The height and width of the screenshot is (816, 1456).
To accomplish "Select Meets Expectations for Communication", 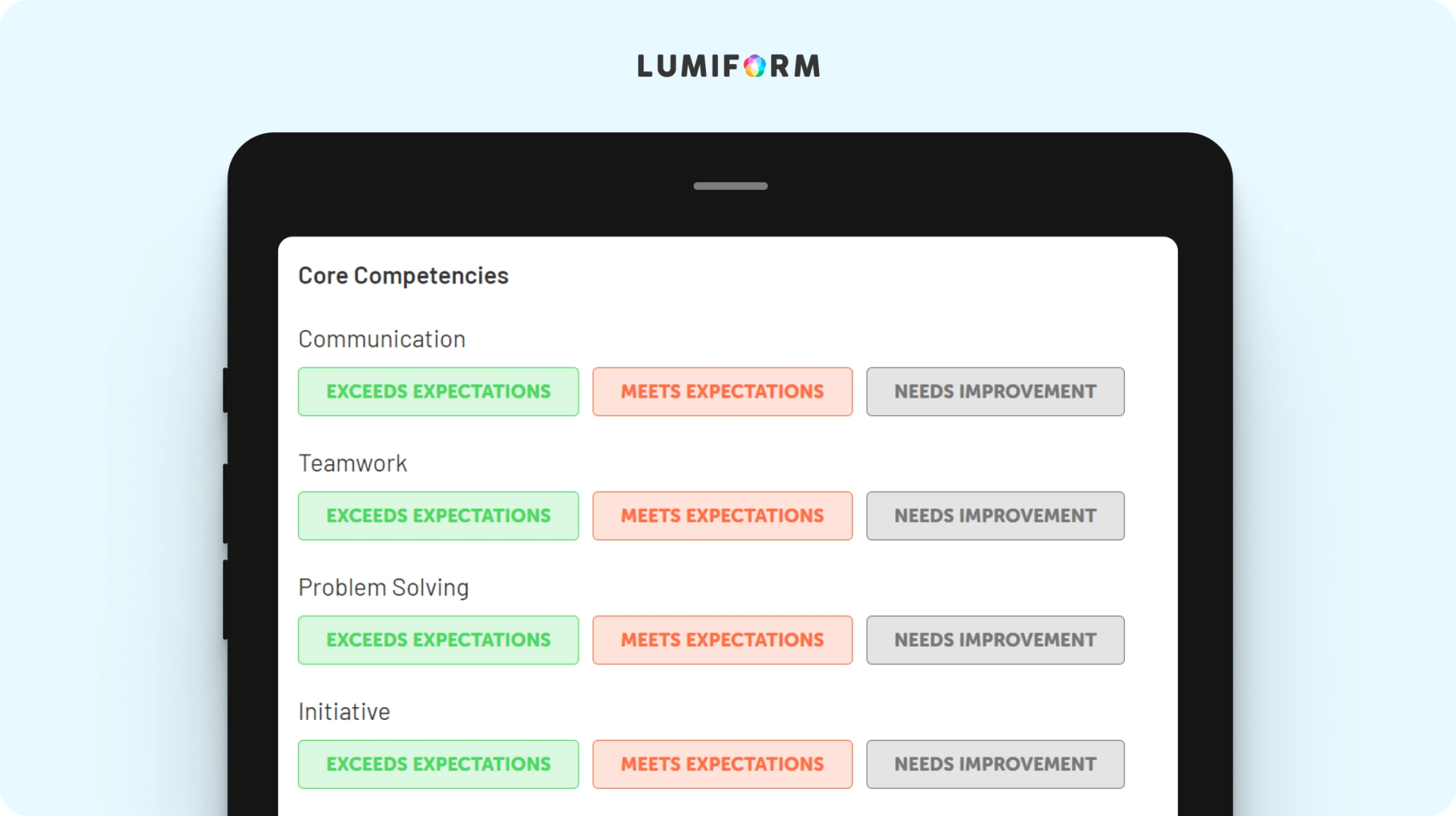I will [x=722, y=392].
